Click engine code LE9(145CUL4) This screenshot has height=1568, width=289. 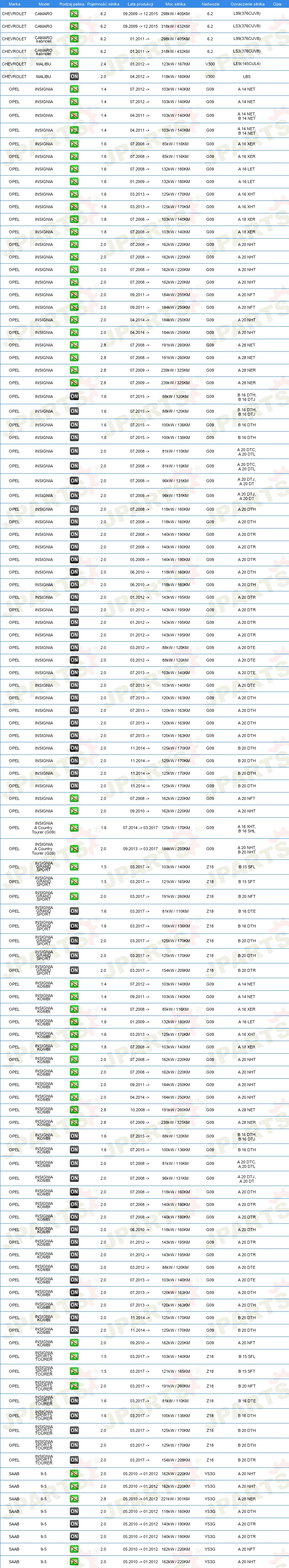point(247,64)
